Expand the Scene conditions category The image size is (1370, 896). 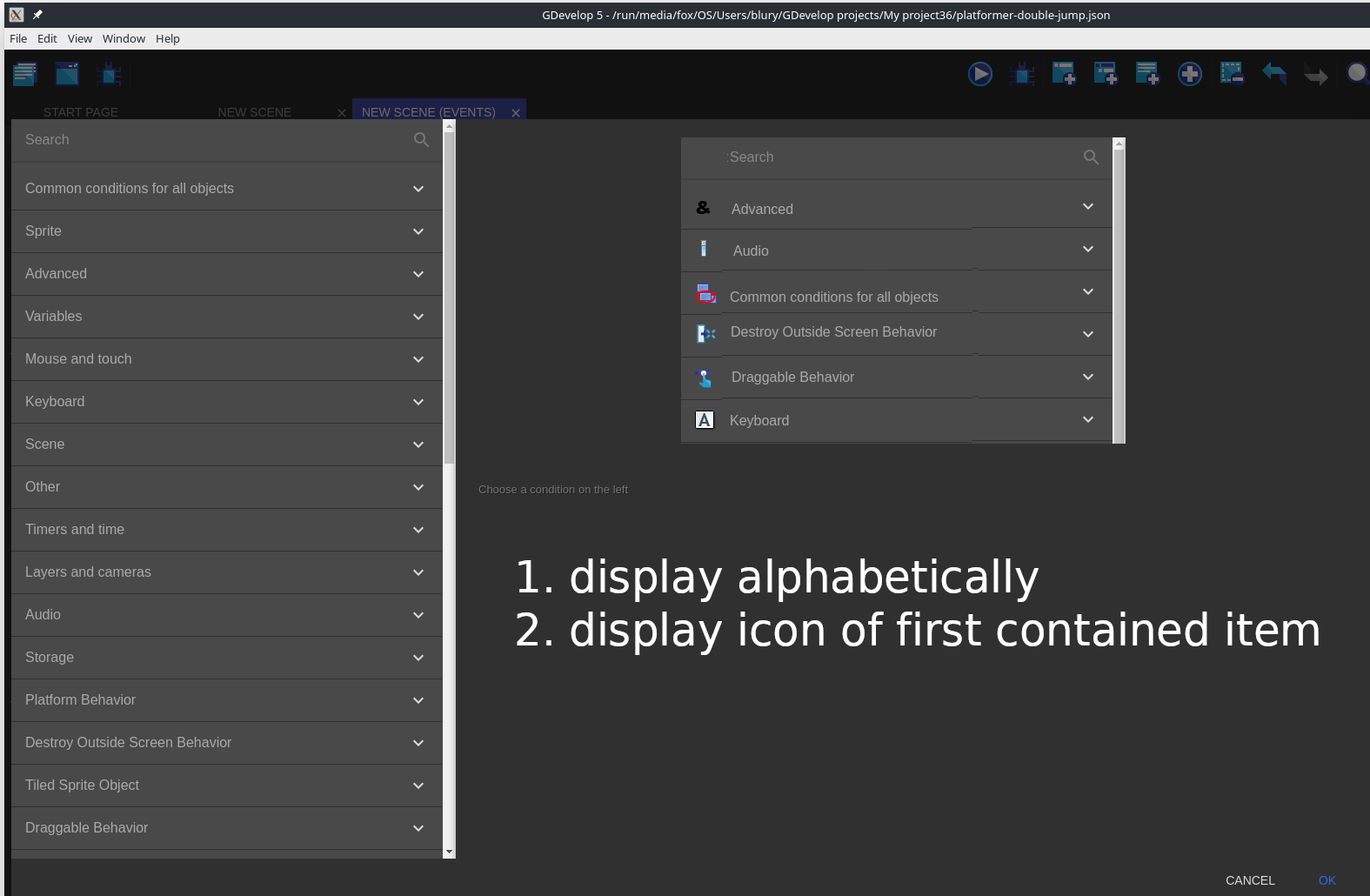[227, 445]
